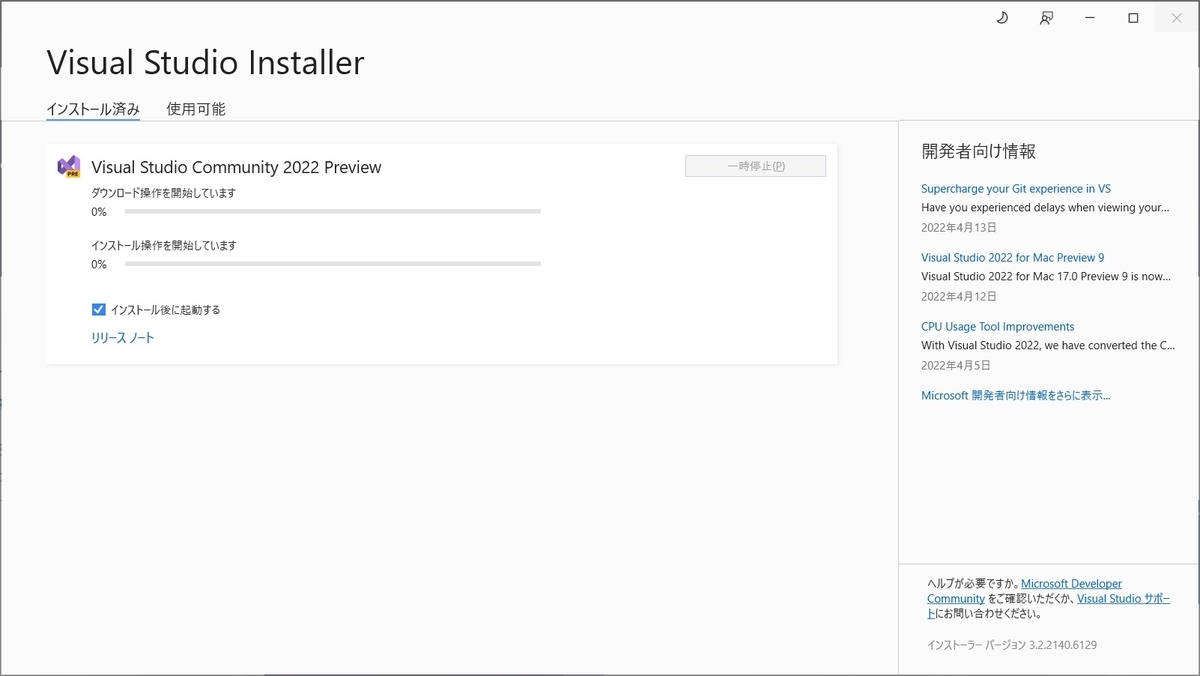The image size is (1200, 676).
Task: Toggle dark theme moon icon
Action: pos(1002,18)
